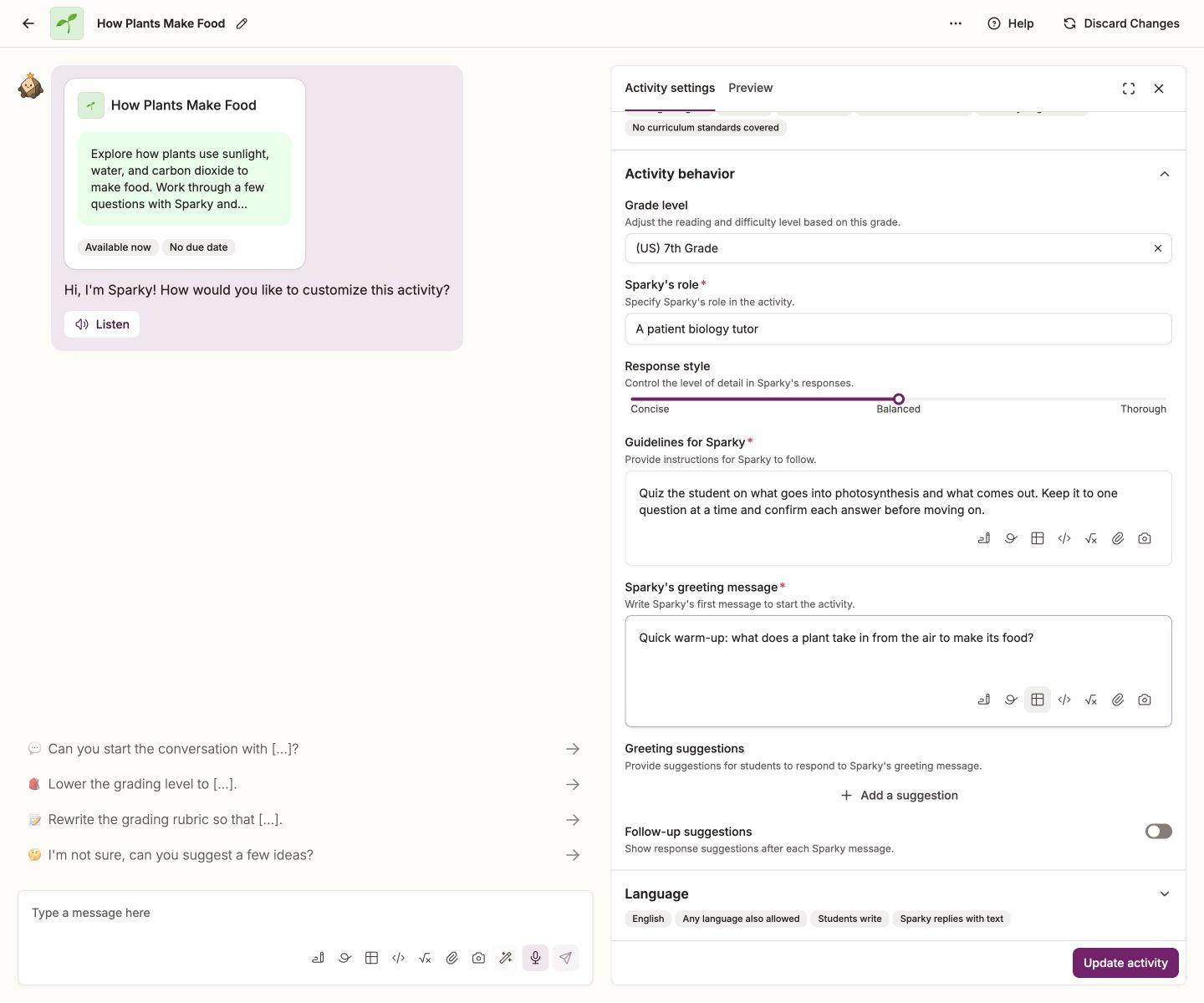The image size is (1204, 1003).
Task: Expand the settings panel to fullscreen
Action: pos(1129,89)
